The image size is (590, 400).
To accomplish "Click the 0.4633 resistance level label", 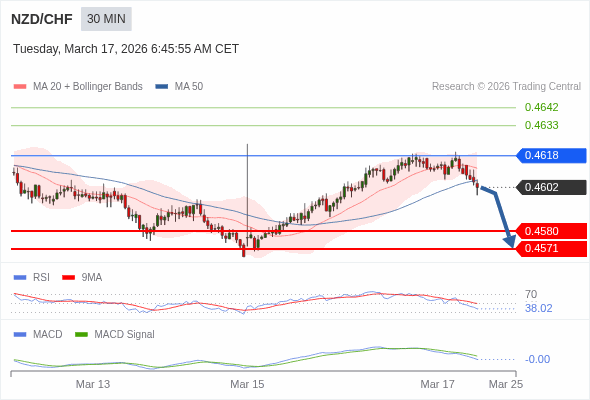I will pyautogui.click(x=541, y=125).
